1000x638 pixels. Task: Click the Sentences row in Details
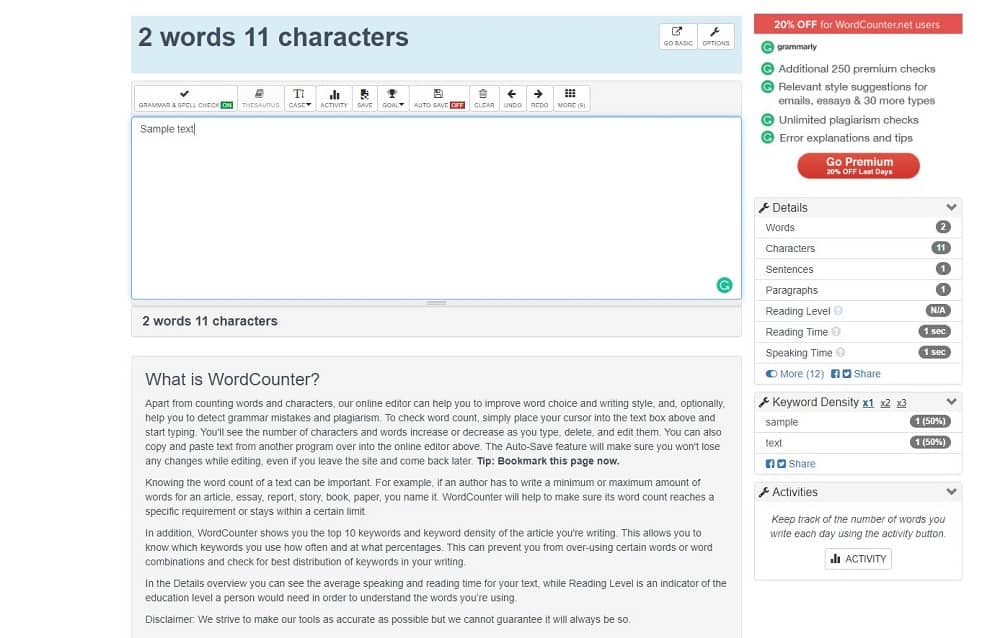858,269
